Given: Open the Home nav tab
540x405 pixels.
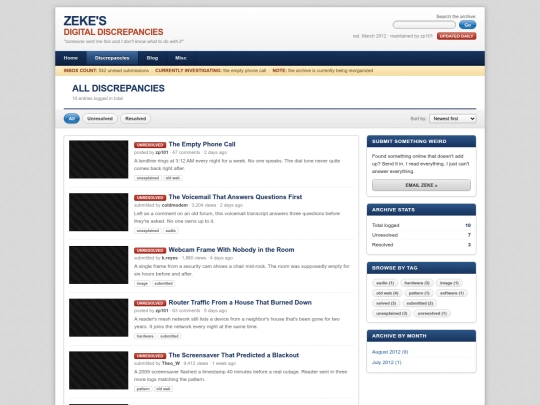Looking at the screenshot, I should [71, 58].
